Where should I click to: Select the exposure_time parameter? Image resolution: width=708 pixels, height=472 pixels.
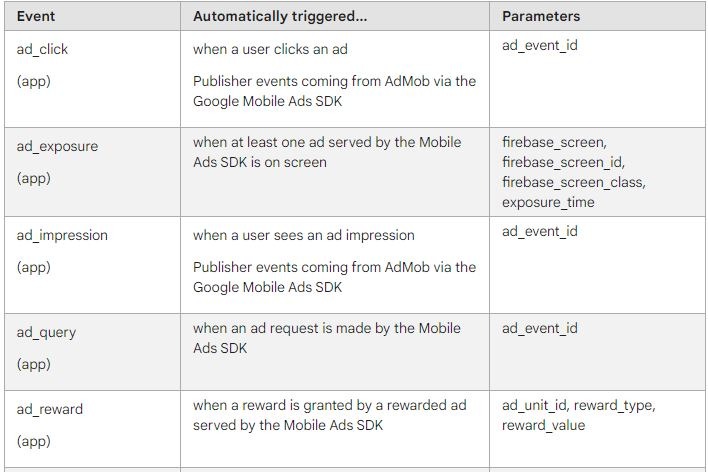tap(548, 202)
